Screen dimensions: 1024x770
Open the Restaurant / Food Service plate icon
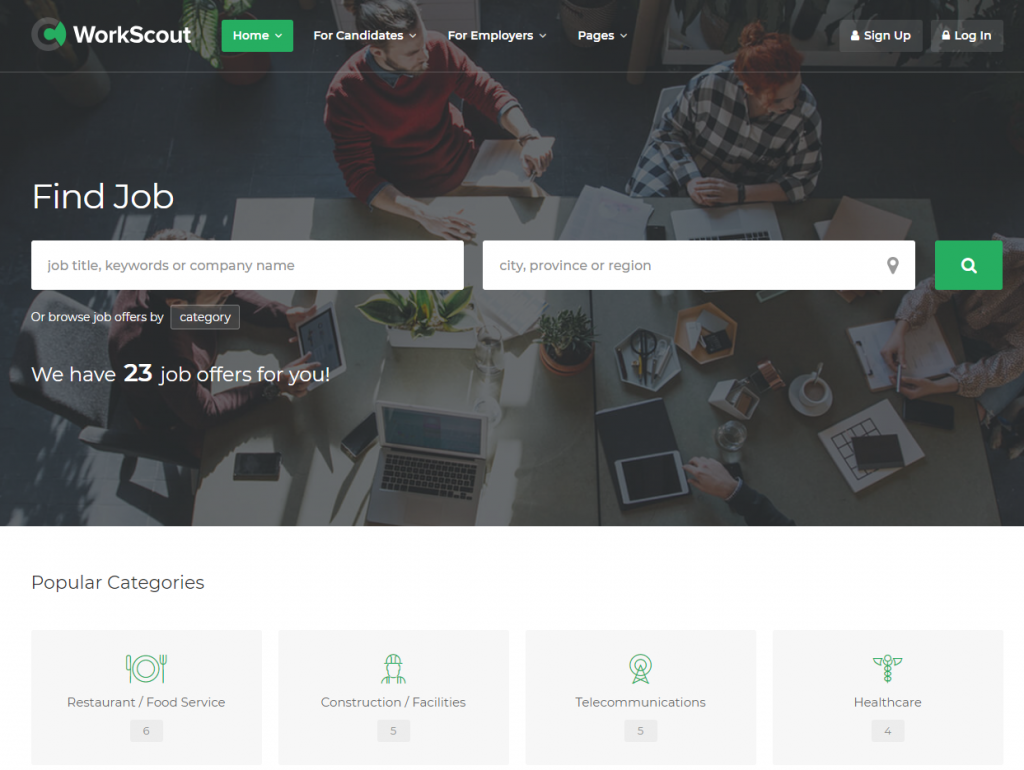146,668
